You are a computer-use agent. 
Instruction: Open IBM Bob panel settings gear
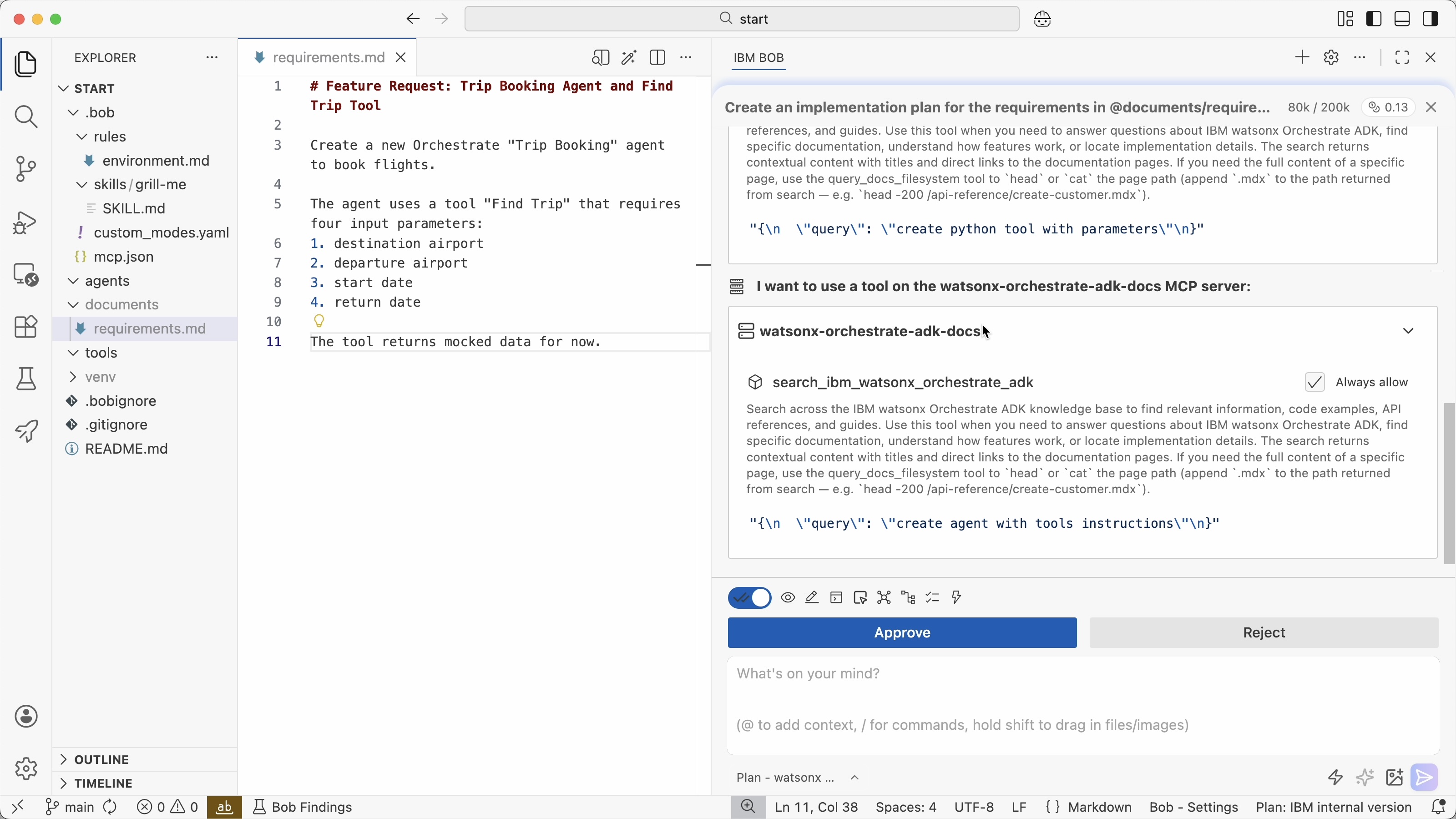1332,58
